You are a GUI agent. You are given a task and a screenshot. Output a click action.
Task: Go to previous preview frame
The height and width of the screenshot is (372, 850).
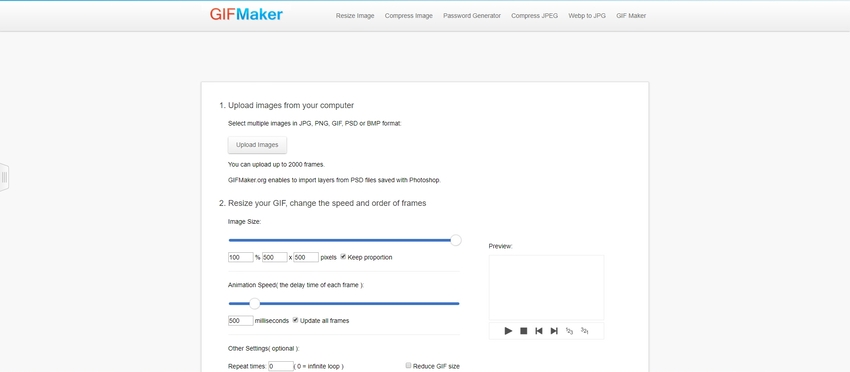[x=539, y=331]
